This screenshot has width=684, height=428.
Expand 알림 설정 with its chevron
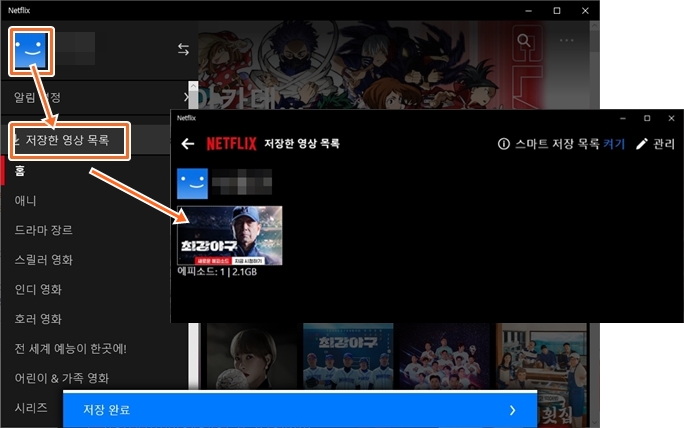coord(186,97)
